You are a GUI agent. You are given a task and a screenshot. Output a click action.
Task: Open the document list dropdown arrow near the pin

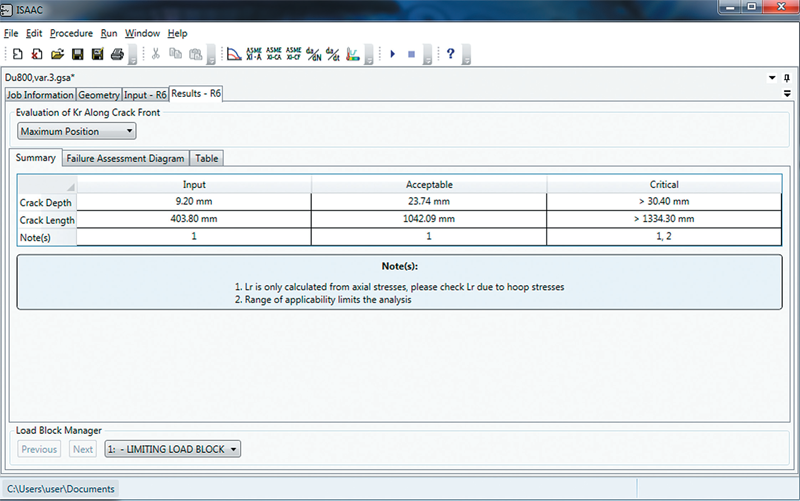772,78
